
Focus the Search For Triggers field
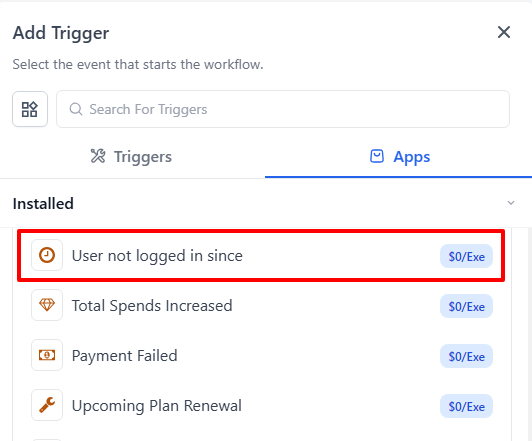pos(283,109)
